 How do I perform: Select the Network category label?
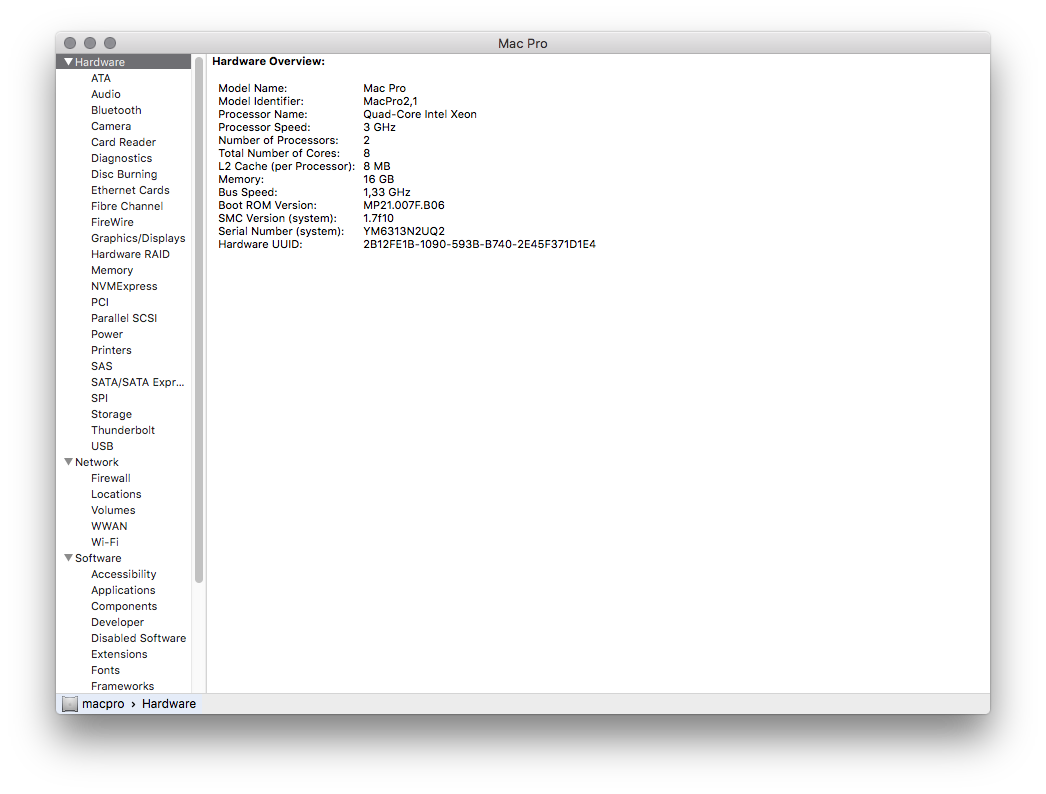97,462
